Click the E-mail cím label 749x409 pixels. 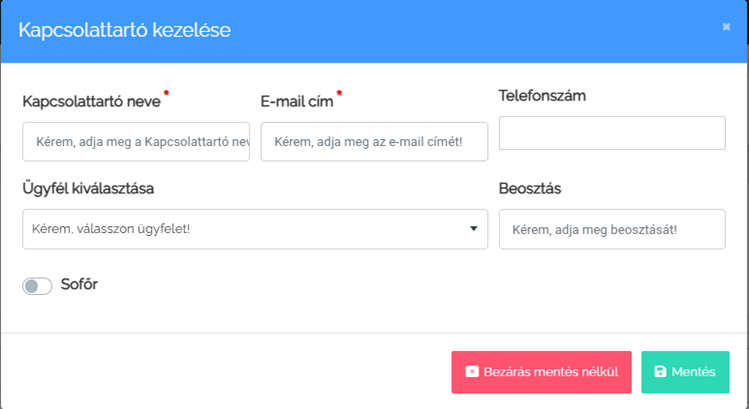coord(297,101)
